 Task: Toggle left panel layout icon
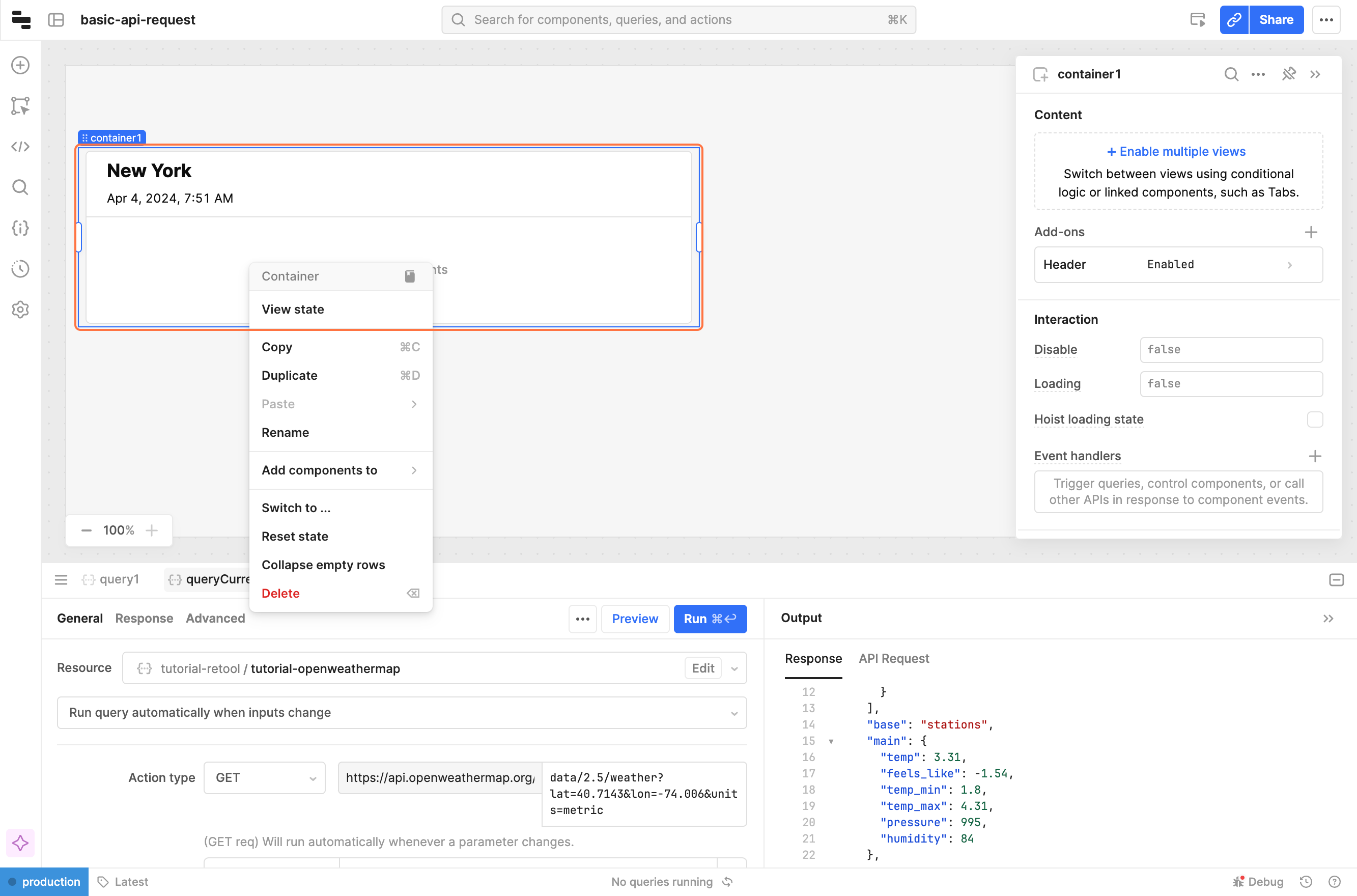coord(56,20)
